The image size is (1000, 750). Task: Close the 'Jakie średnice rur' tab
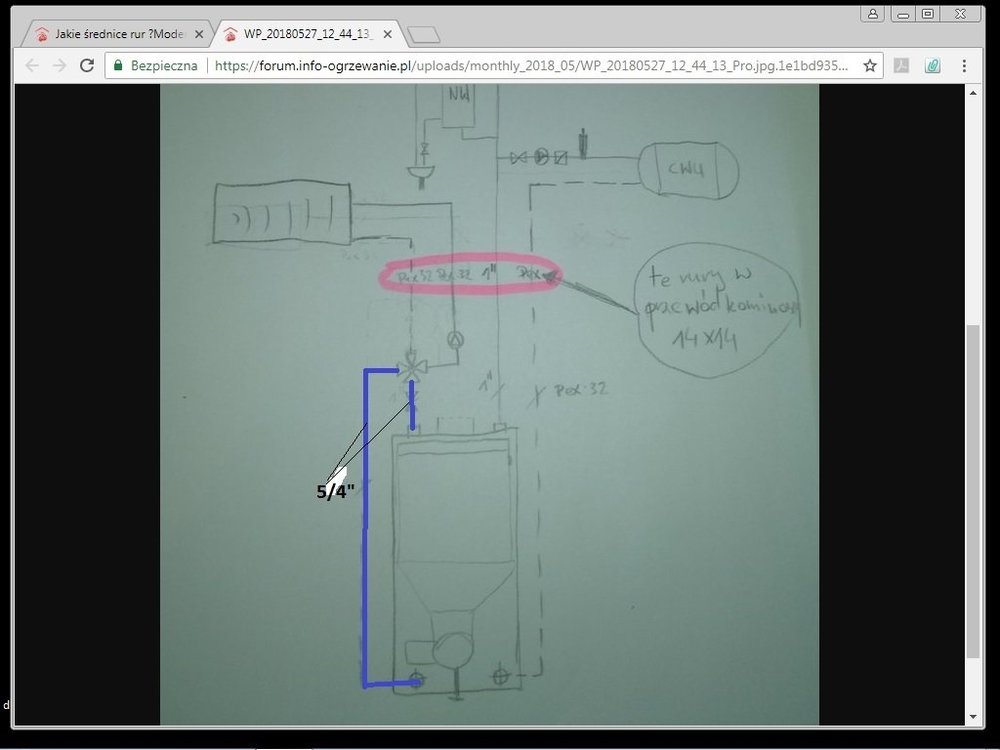(198, 35)
